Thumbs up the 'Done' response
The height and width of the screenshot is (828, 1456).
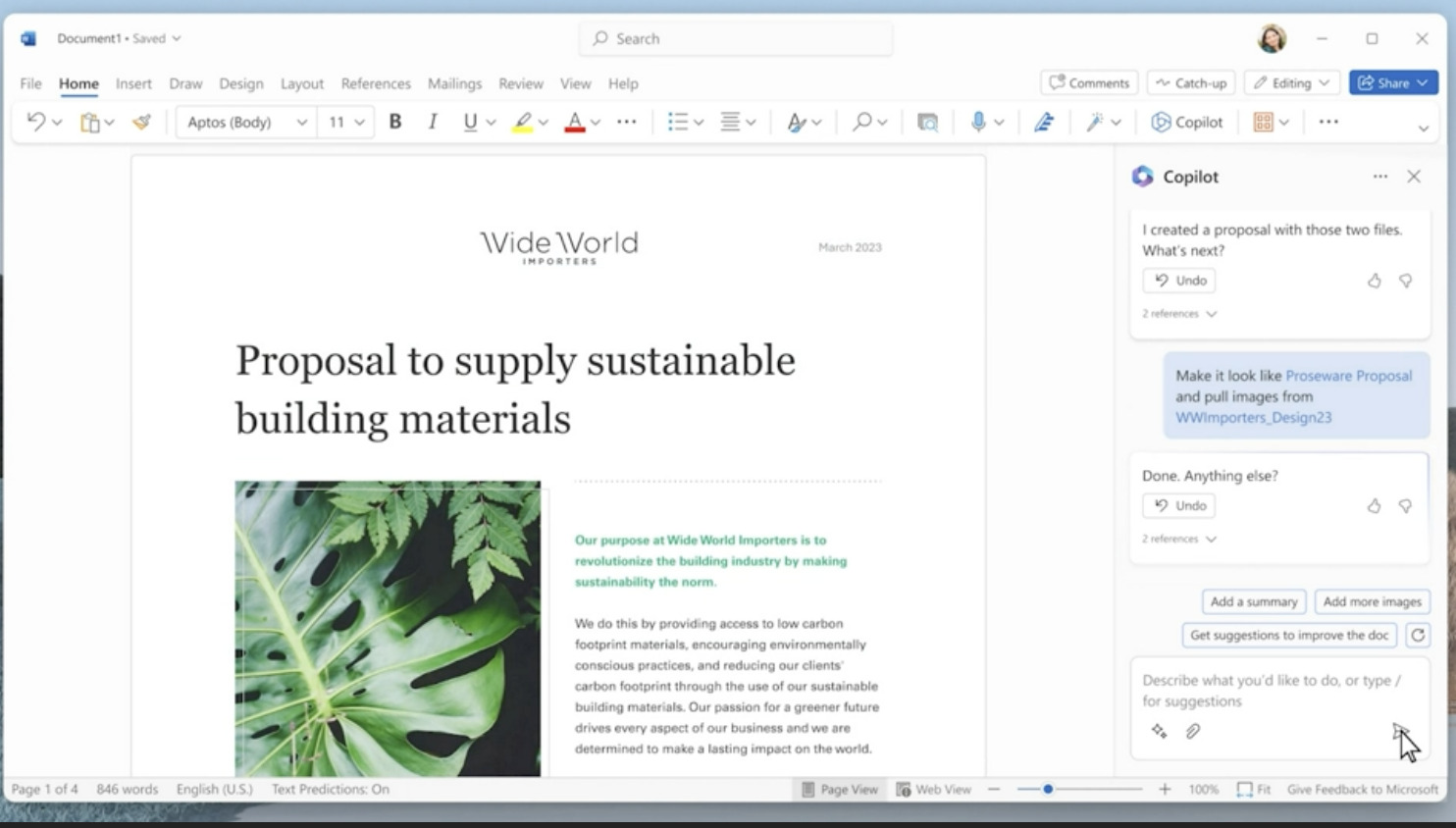[x=1374, y=506]
